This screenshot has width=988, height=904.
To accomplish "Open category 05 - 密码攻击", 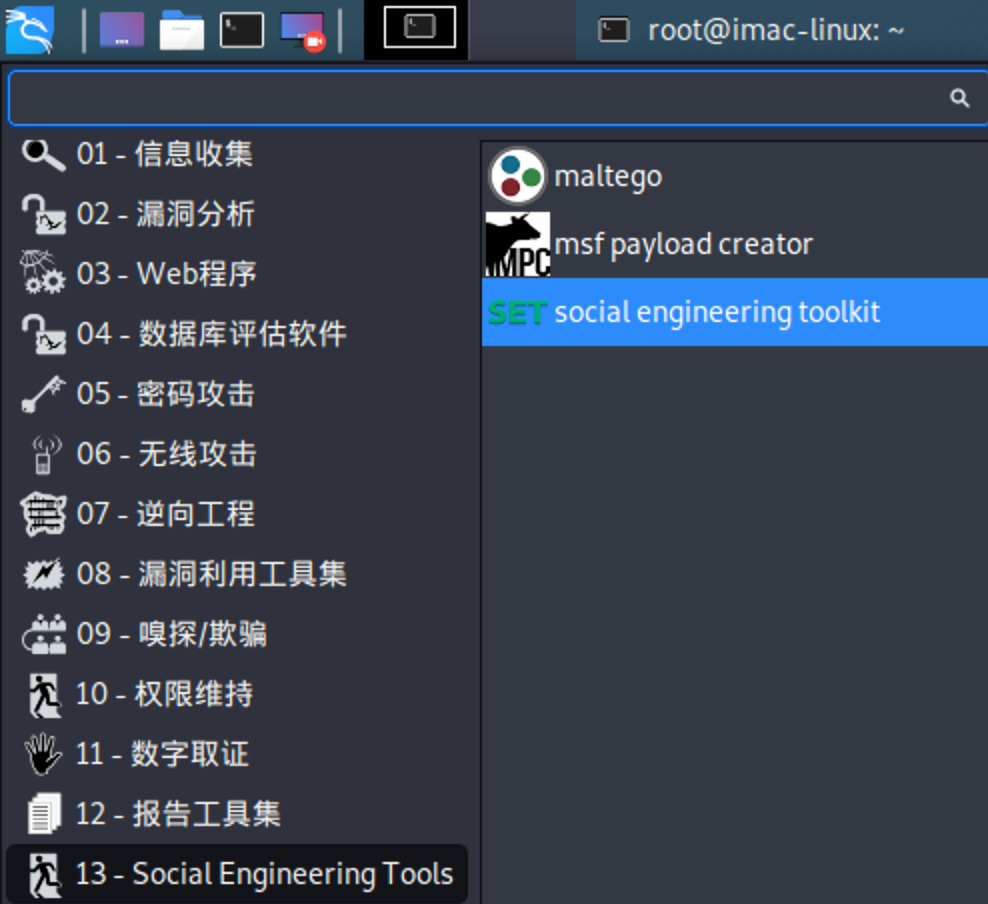I will click(238, 394).
